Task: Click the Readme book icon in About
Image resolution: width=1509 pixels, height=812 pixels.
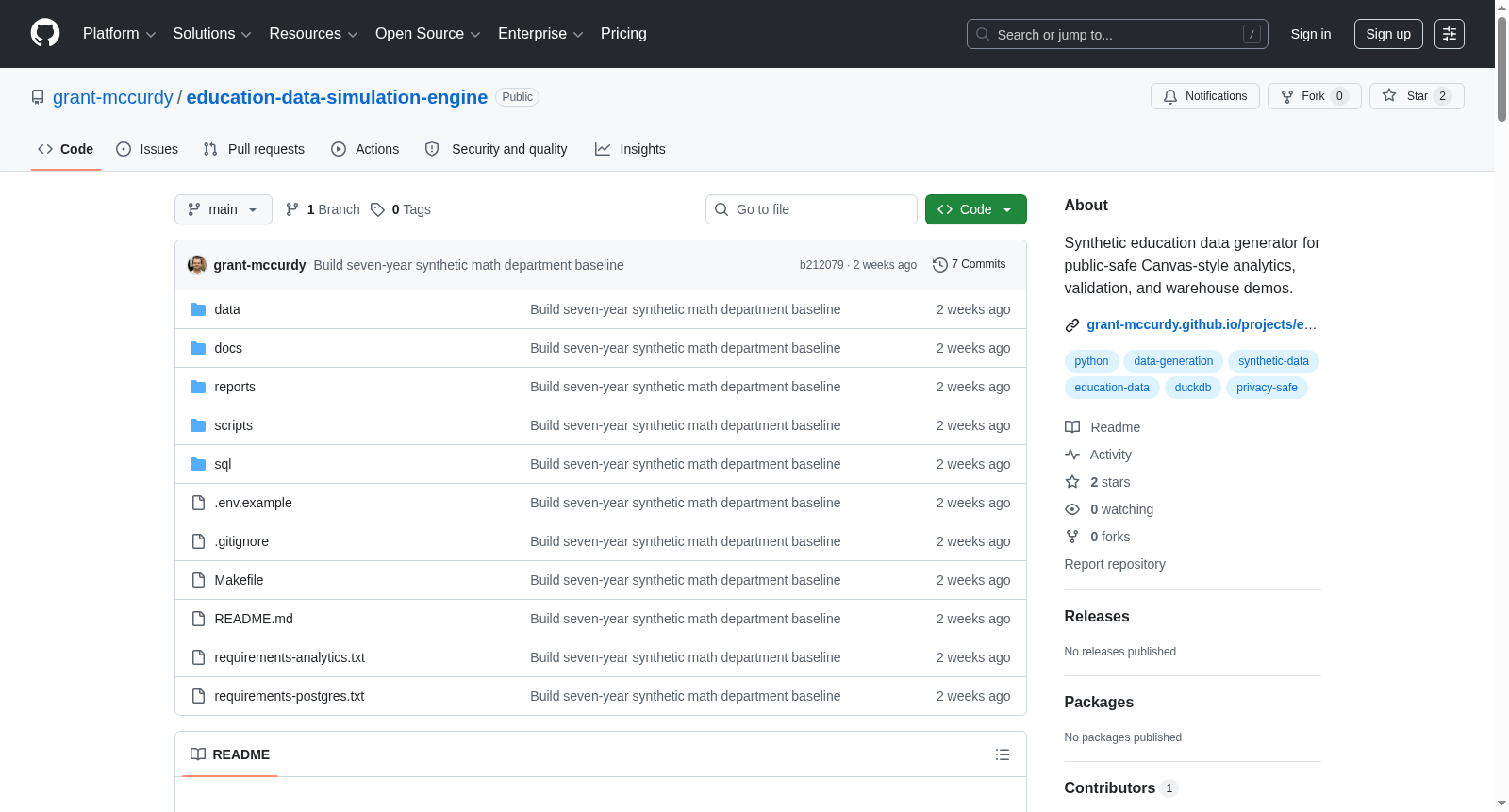Action: (x=1072, y=427)
